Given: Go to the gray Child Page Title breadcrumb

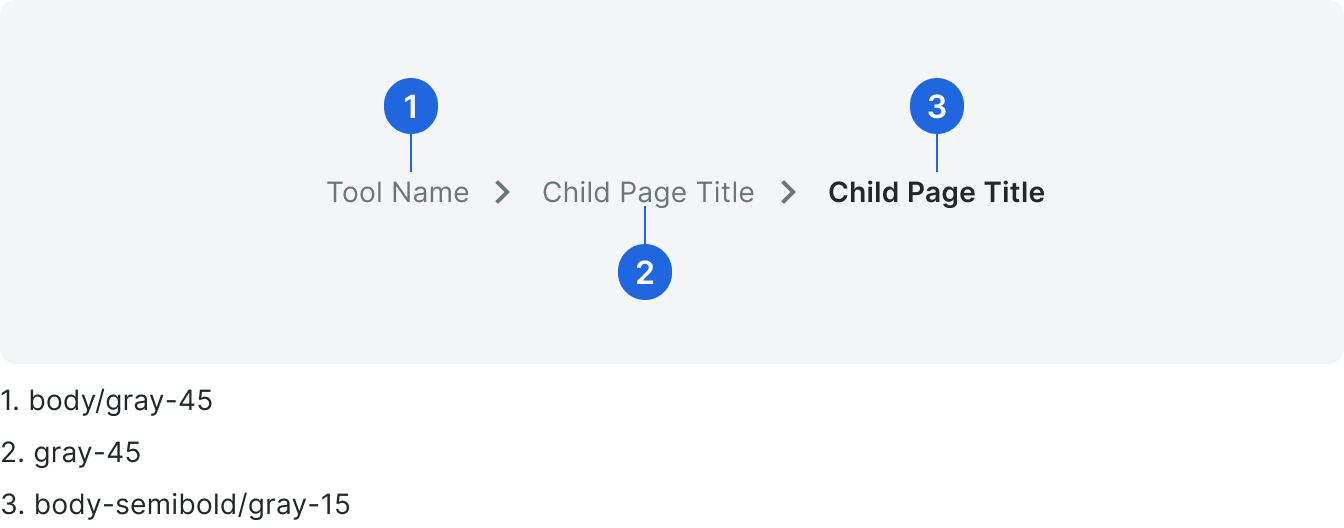Looking at the screenshot, I should tap(648, 192).
